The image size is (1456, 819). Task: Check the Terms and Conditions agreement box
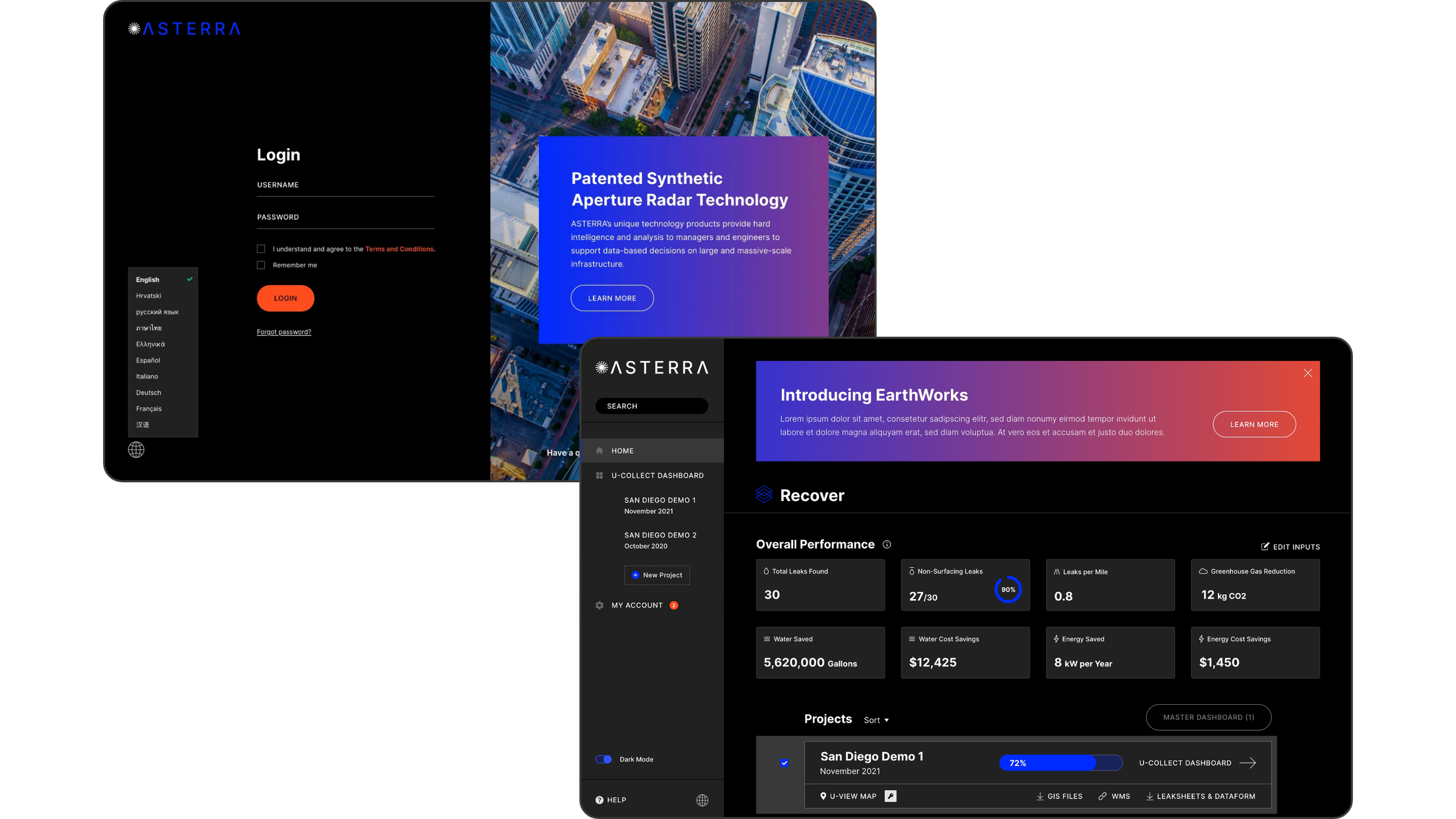tap(261, 248)
